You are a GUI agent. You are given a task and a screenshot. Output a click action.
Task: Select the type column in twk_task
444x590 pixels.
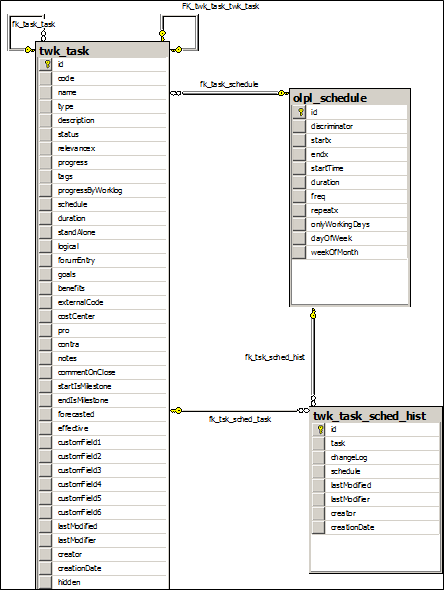click(x=103, y=106)
